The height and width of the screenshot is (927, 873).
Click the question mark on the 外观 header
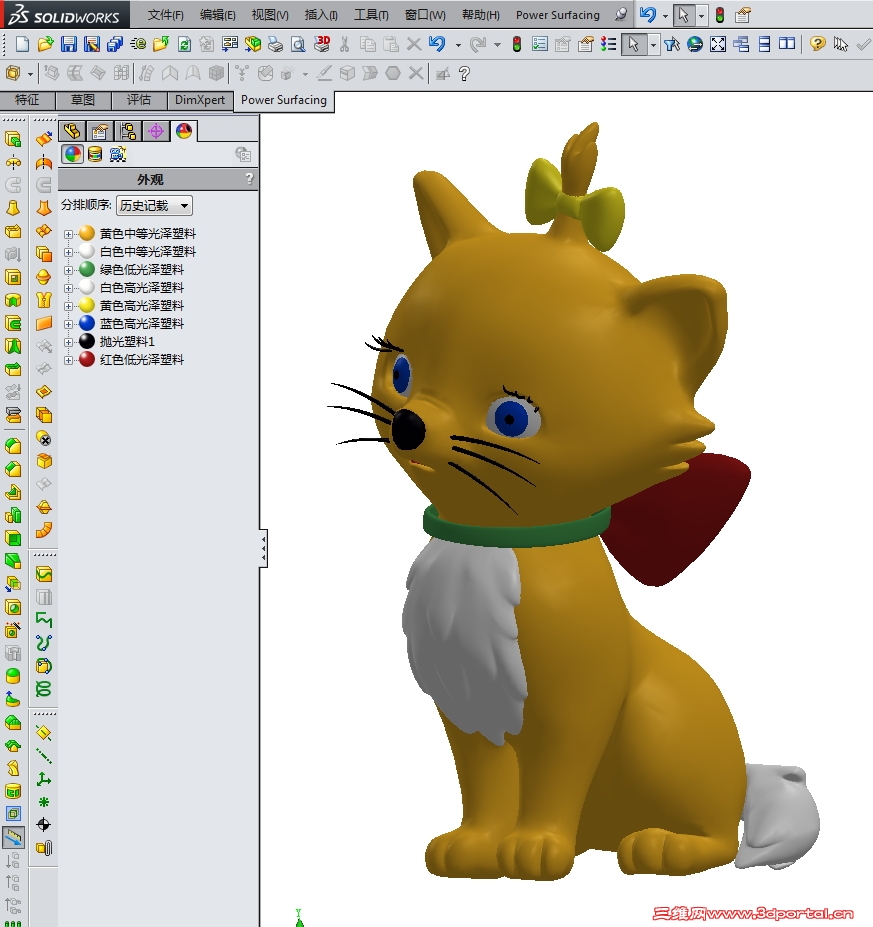coord(250,178)
